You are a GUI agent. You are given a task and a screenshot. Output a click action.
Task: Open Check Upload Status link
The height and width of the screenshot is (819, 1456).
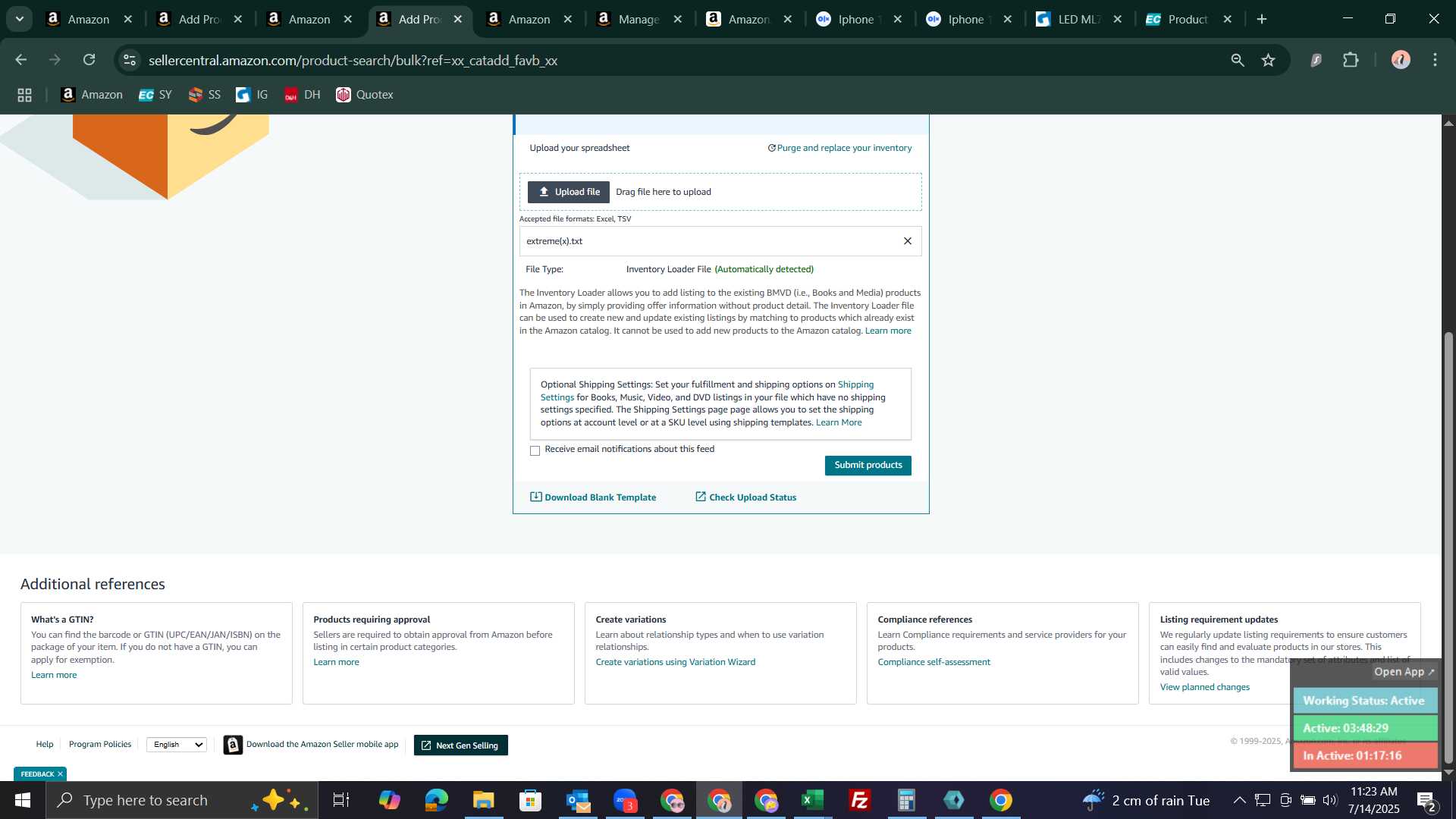click(746, 497)
